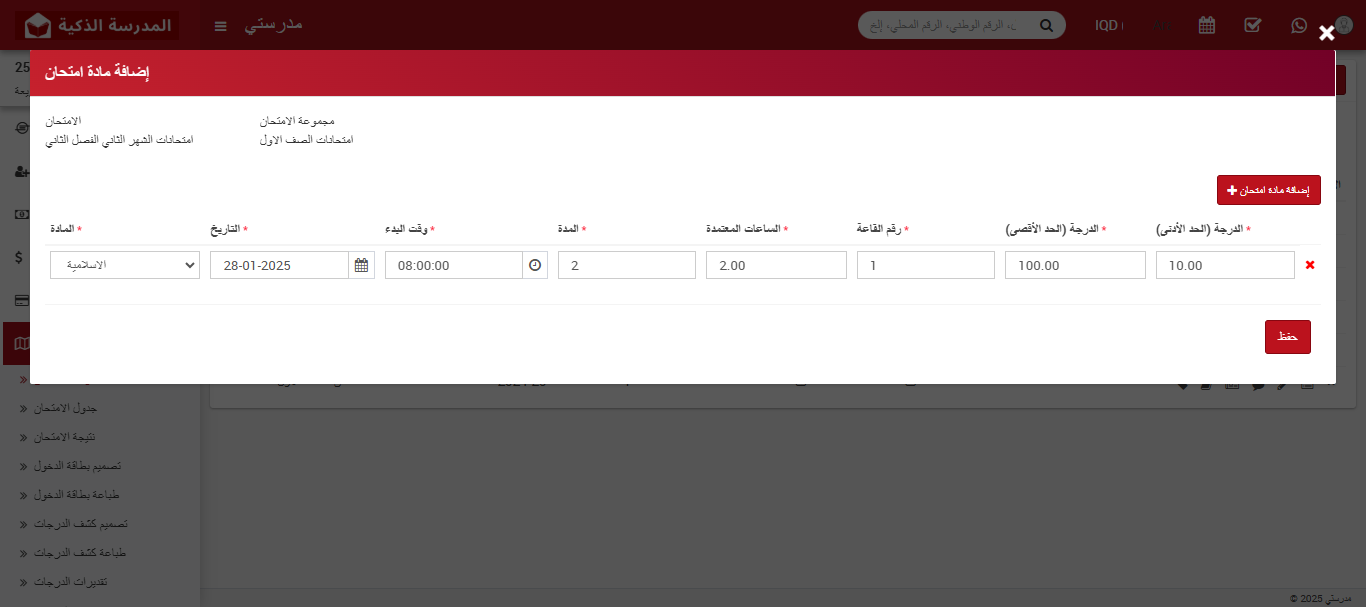
Task: Click the المدة duration input field
Action: coord(626,264)
